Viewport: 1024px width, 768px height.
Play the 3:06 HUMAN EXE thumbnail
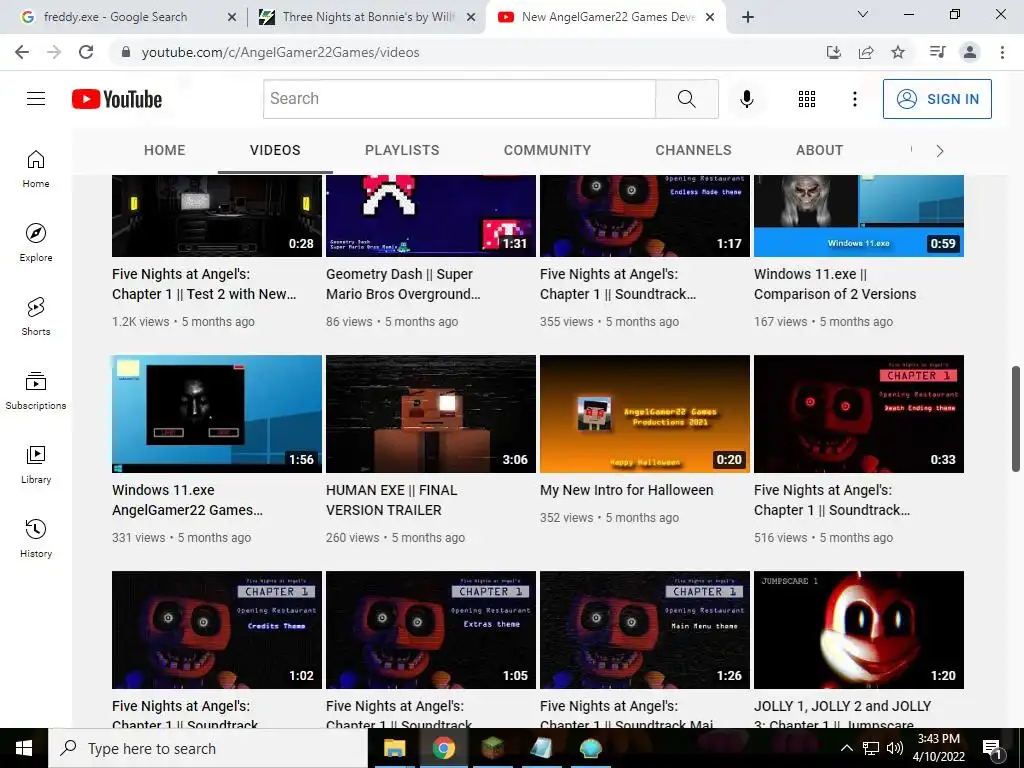click(x=431, y=413)
